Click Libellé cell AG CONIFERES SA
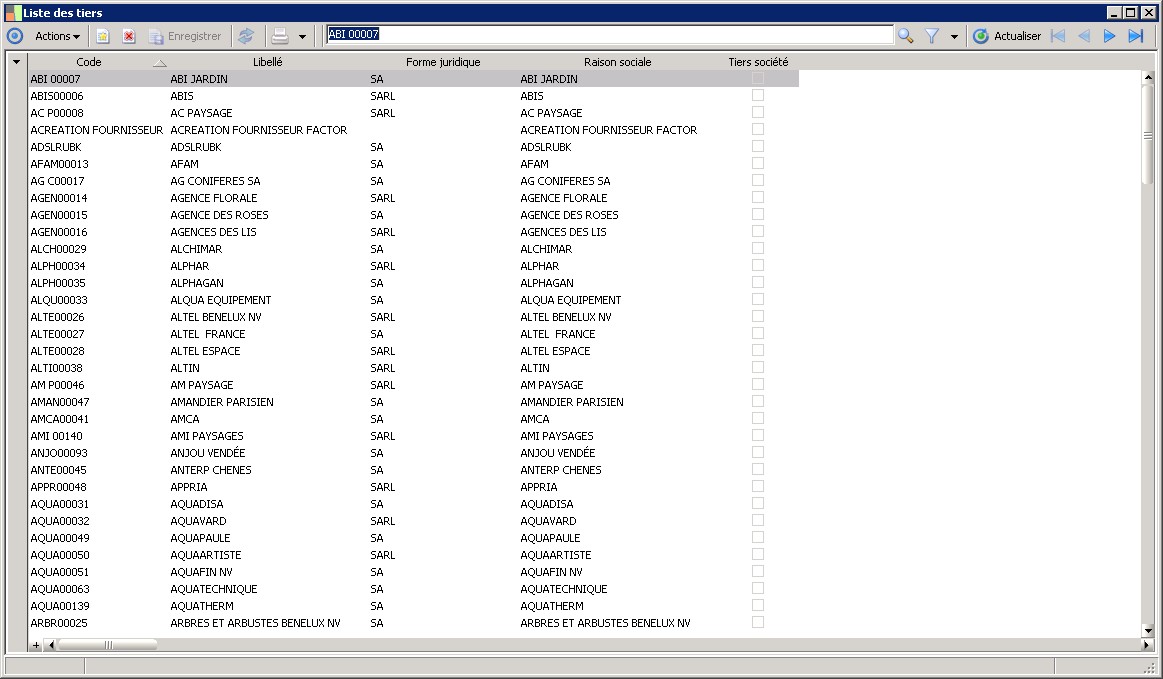Image resolution: width=1163 pixels, height=679 pixels. (215, 181)
